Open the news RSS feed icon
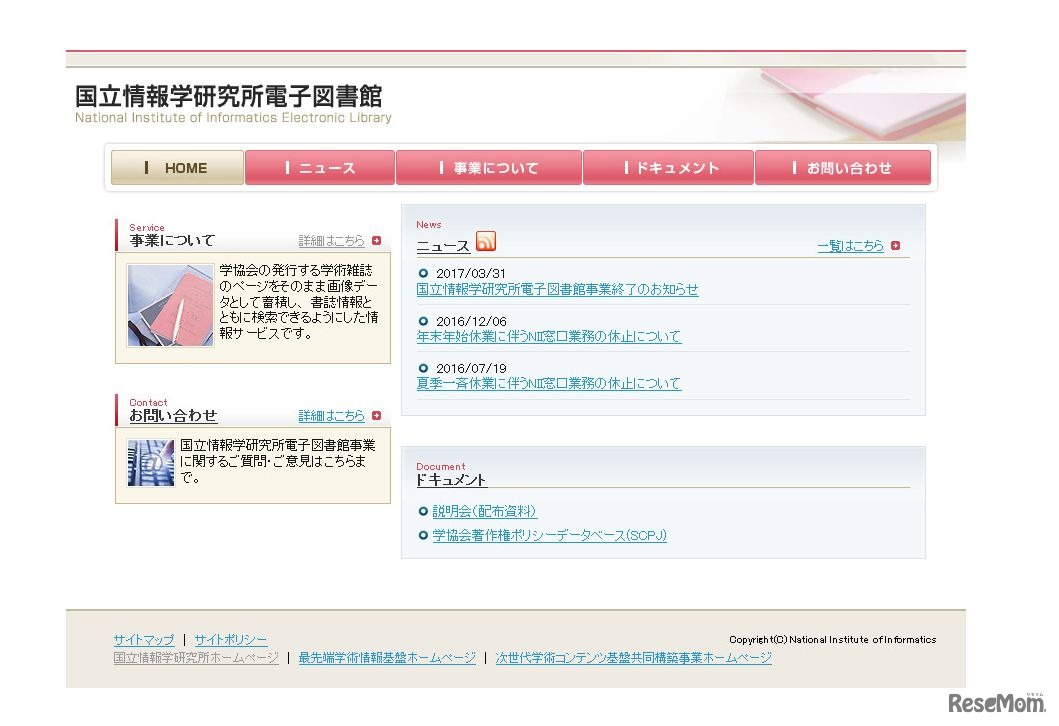 [x=486, y=241]
